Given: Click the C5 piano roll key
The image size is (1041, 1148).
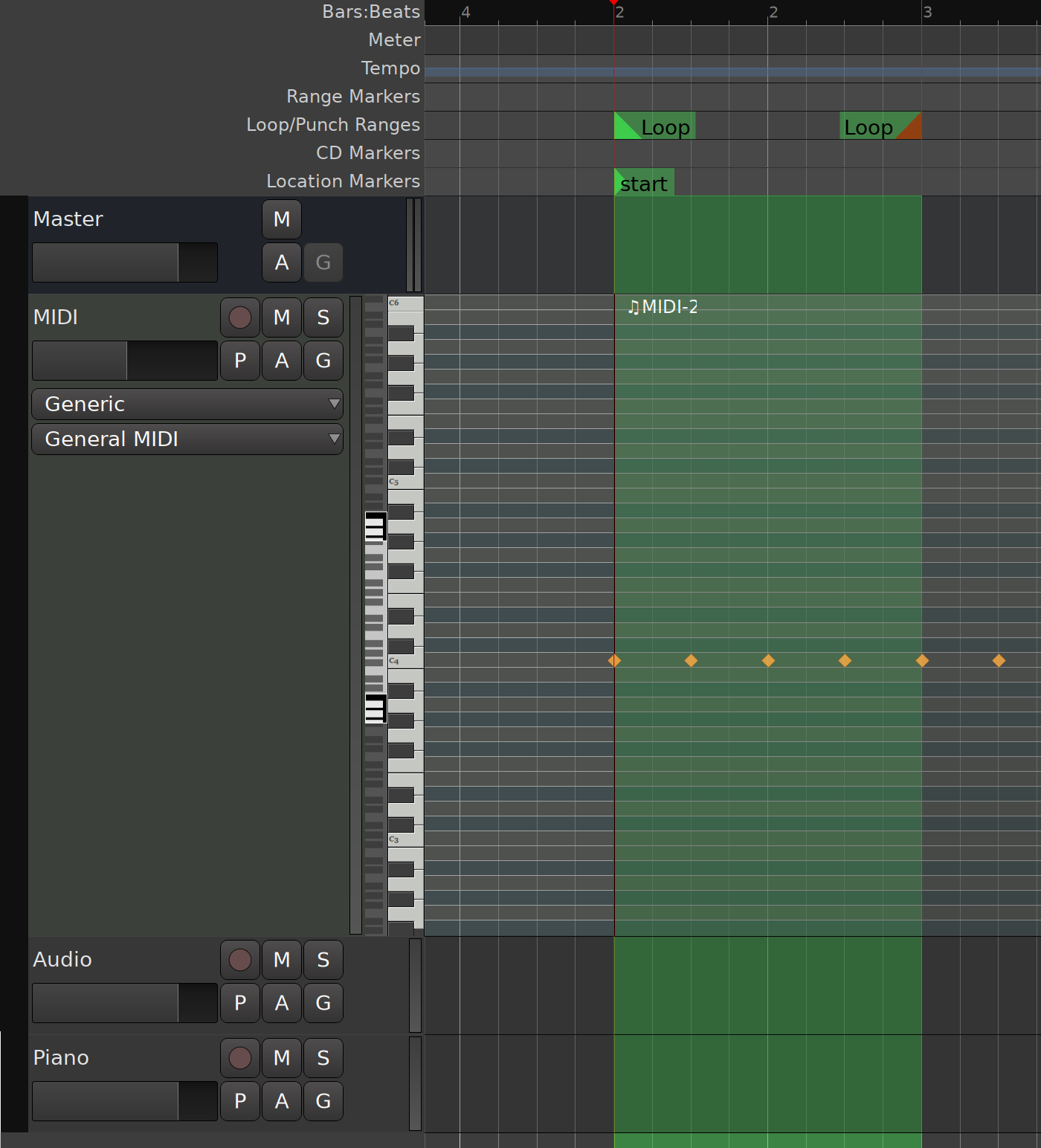Looking at the screenshot, I should point(406,482).
